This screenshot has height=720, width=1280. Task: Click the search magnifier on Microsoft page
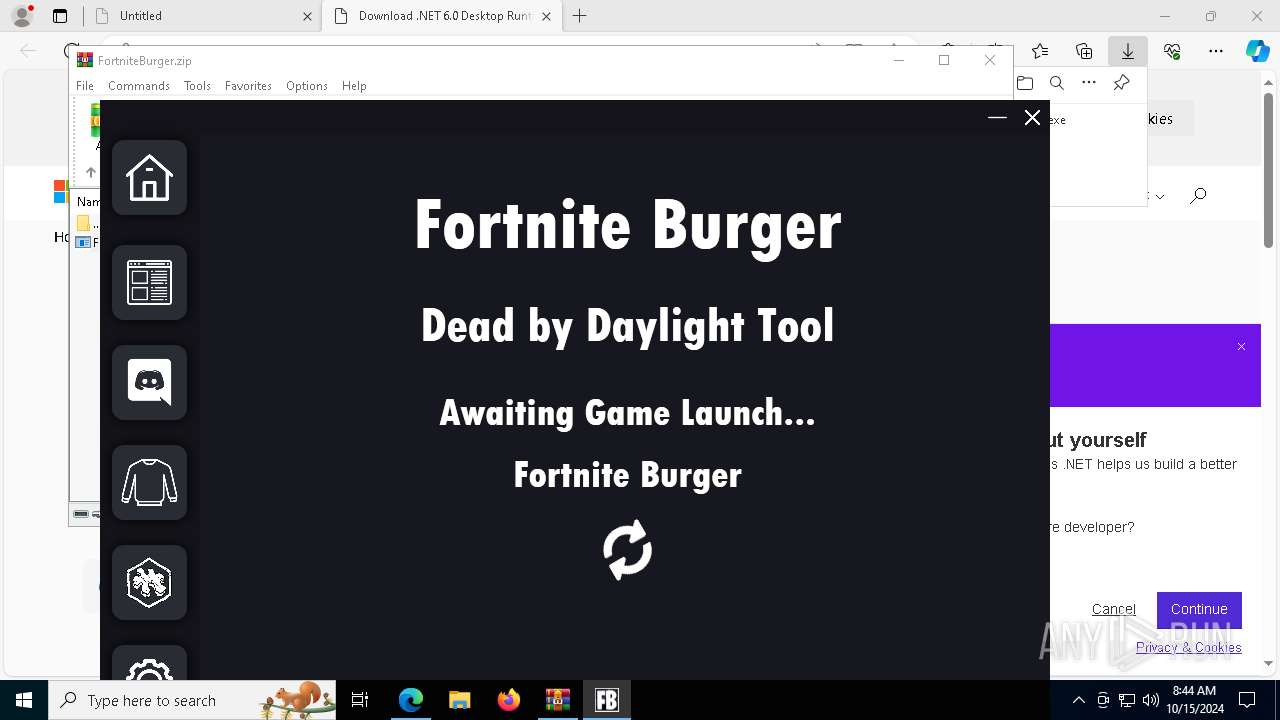[x=1198, y=196]
